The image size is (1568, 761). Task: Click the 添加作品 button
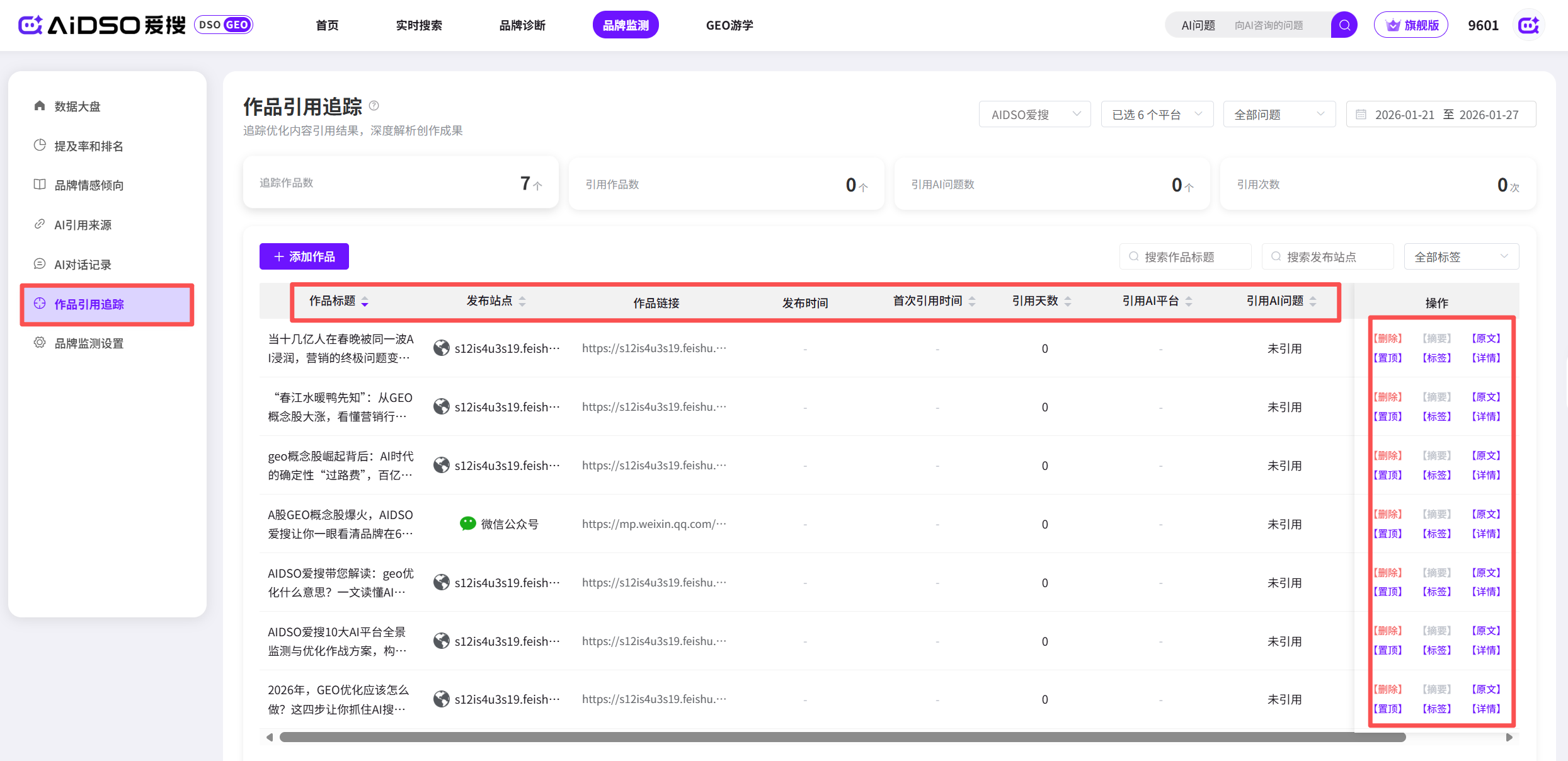pos(304,256)
